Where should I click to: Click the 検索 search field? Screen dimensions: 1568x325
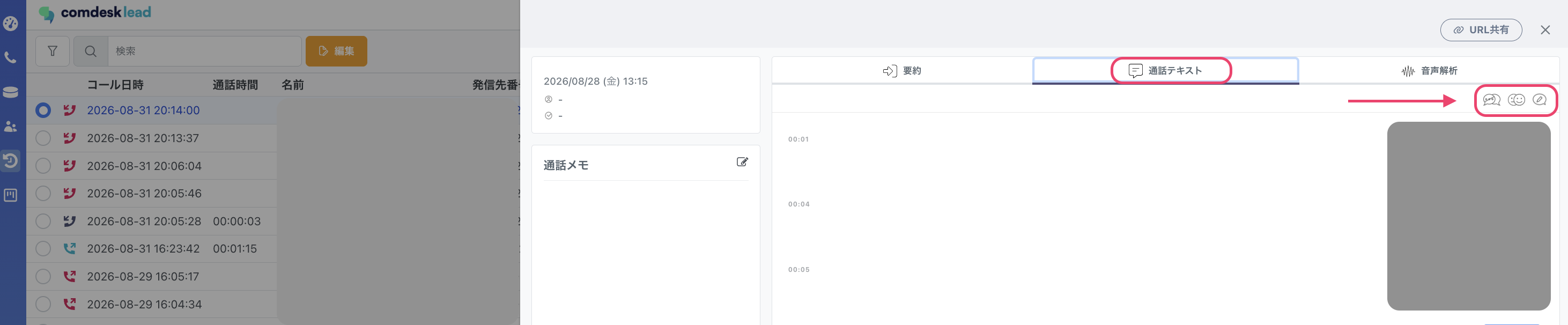tap(204, 51)
